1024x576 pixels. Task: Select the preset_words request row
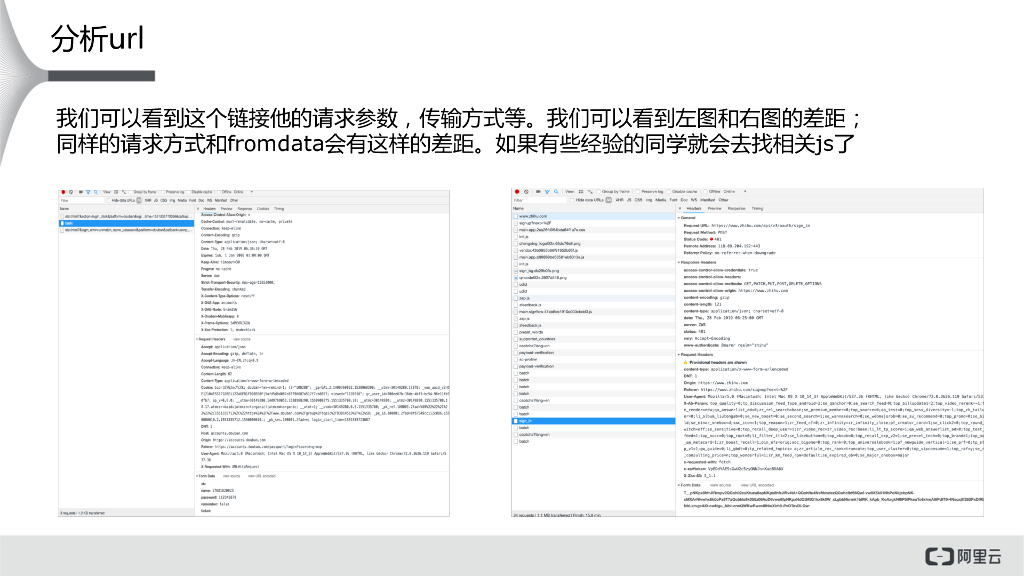point(594,332)
